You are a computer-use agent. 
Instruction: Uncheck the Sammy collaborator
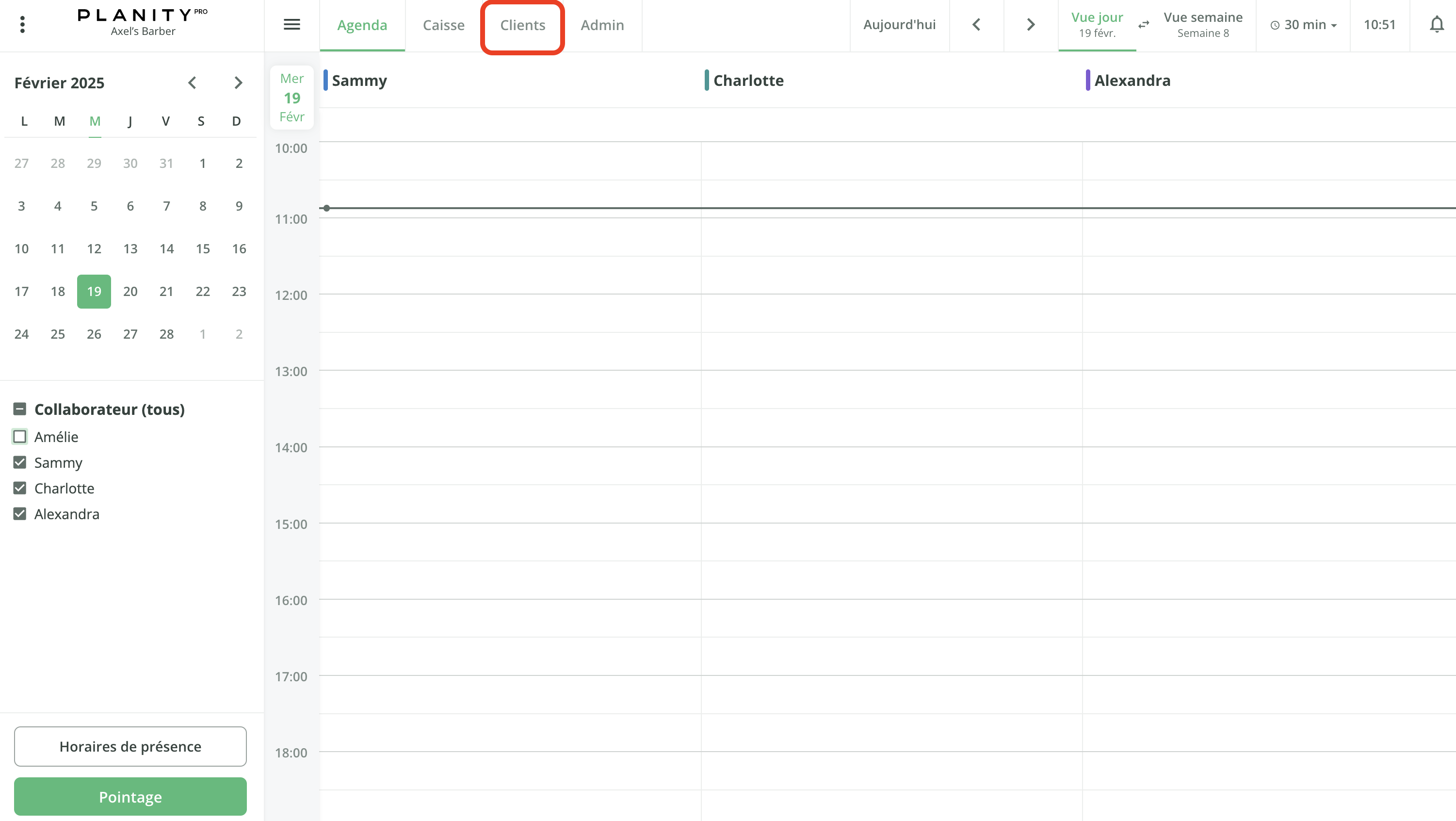pyautogui.click(x=20, y=462)
